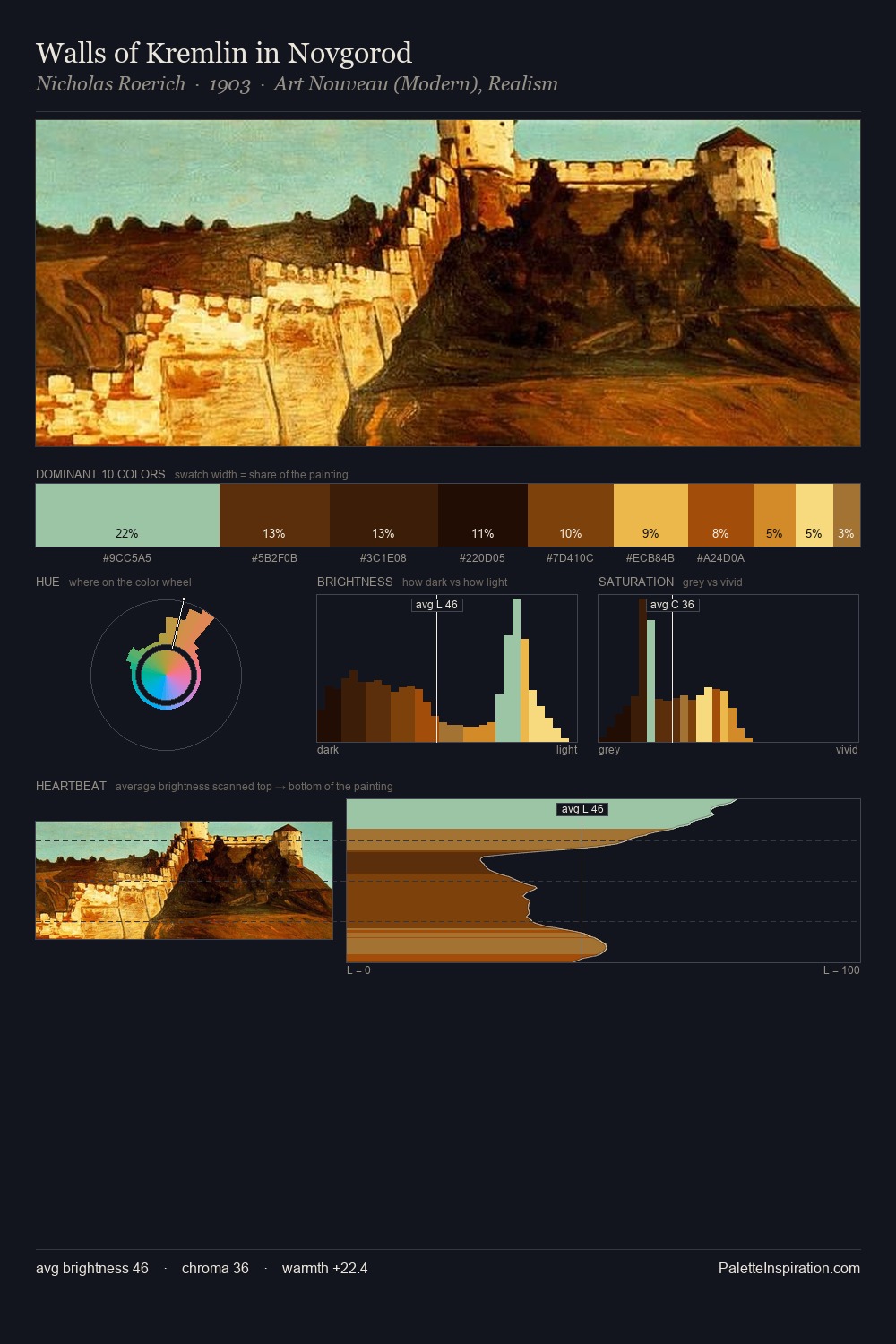The image size is (896, 1344).
Task: Click the small heartbeat painting thumbnail
Action: click(x=184, y=881)
